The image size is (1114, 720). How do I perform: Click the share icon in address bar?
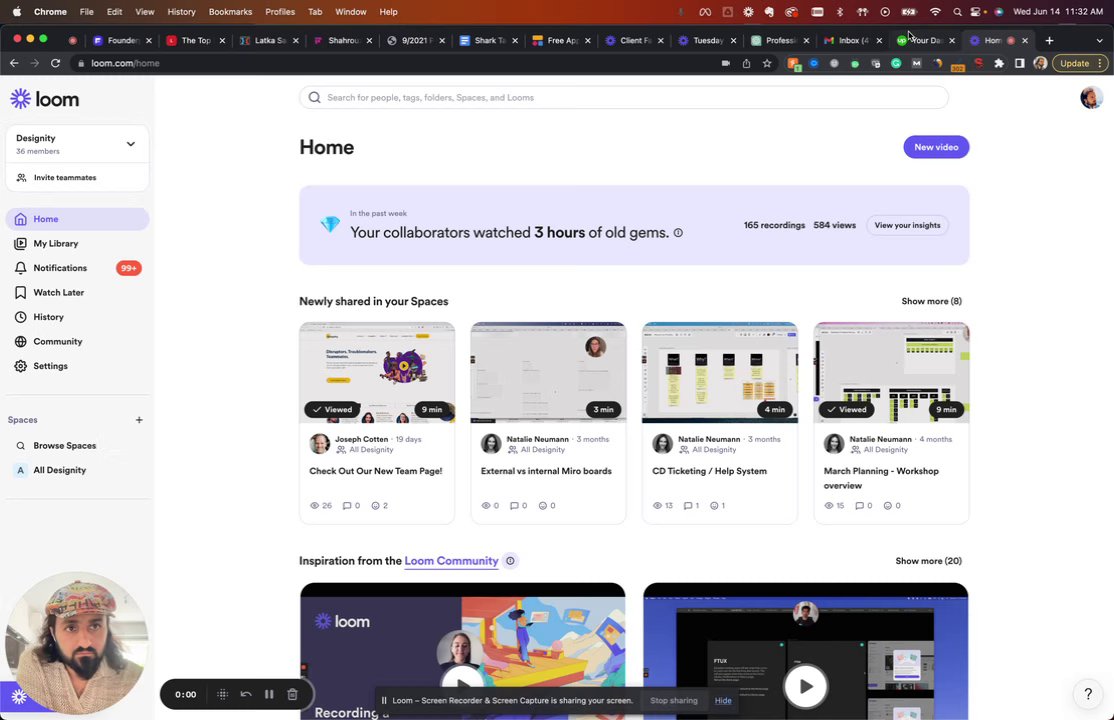(x=746, y=63)
